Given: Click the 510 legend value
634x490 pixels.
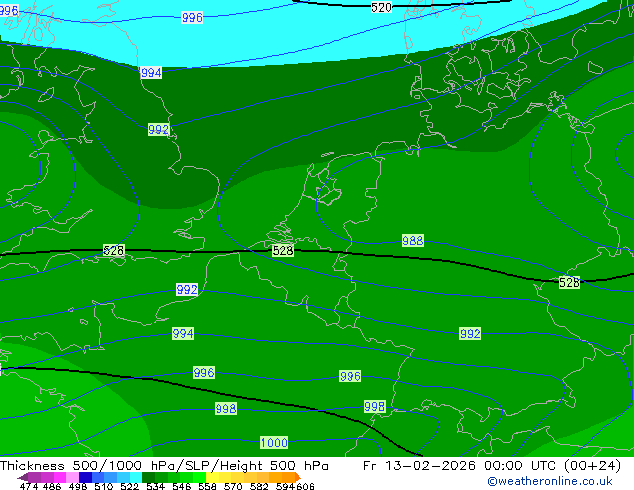Looking at the screenshot, I should tap(104, 486).
